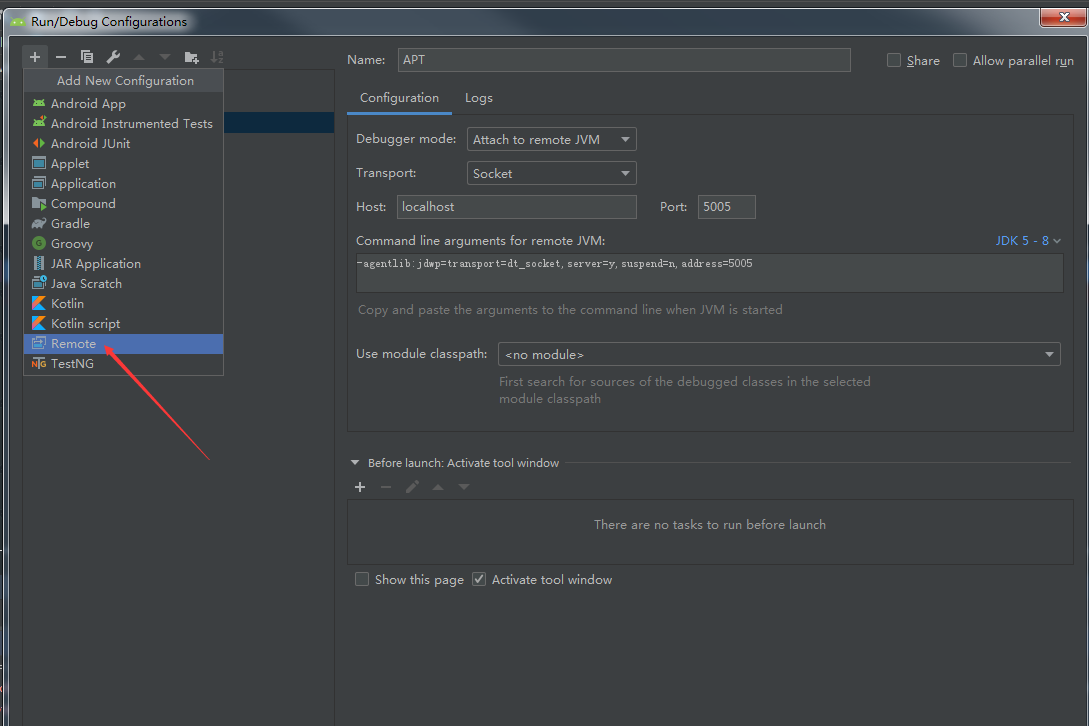The image size is (1089, 726).
Task: Collapse the Before launch section
Action: [x=355, y=463]
